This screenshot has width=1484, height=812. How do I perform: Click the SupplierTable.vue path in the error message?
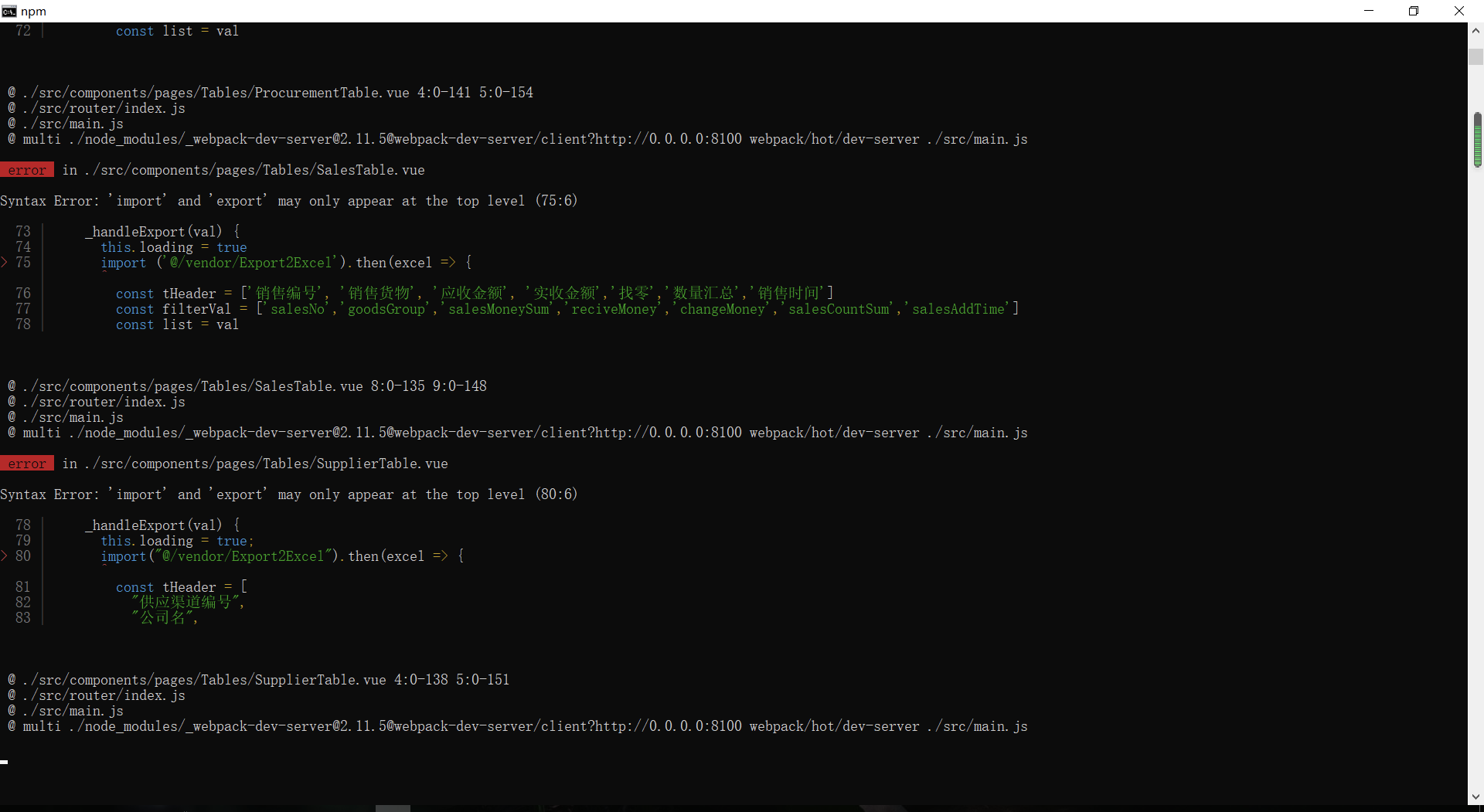[x=267, y=464]
